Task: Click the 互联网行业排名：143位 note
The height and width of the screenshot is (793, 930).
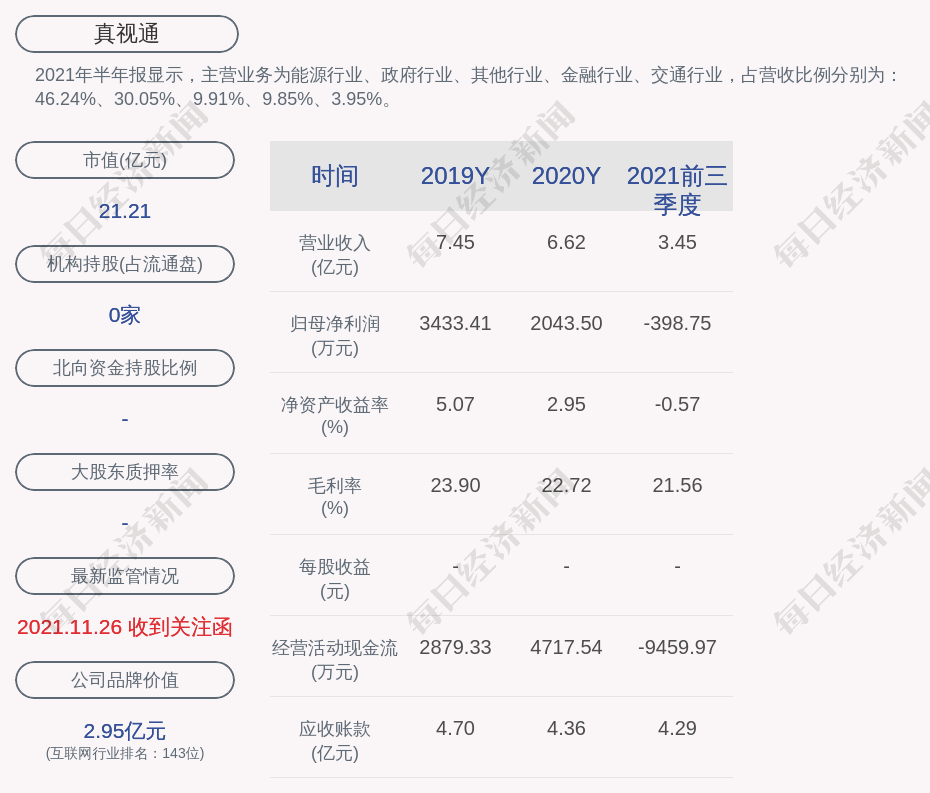Action: pyautogui.click(x=125, y=753)
